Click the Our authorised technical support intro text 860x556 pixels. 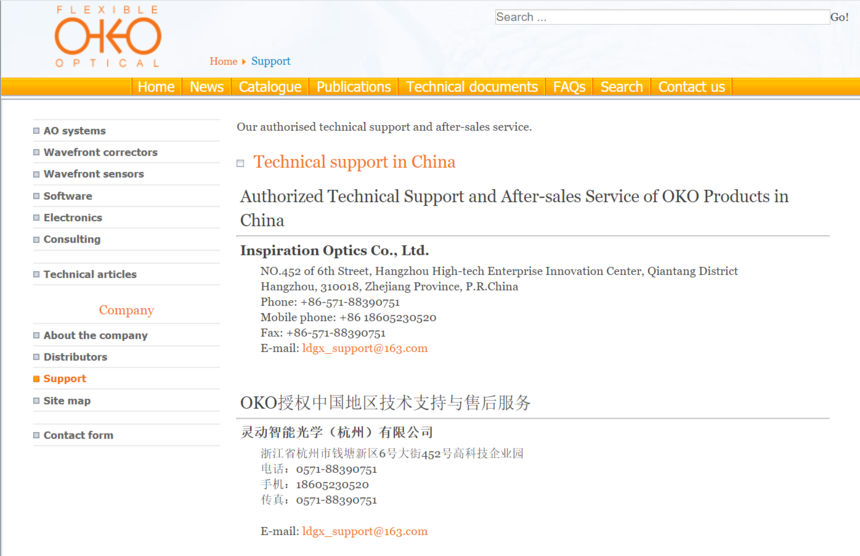pyautogui.click(x=384, y=127)
